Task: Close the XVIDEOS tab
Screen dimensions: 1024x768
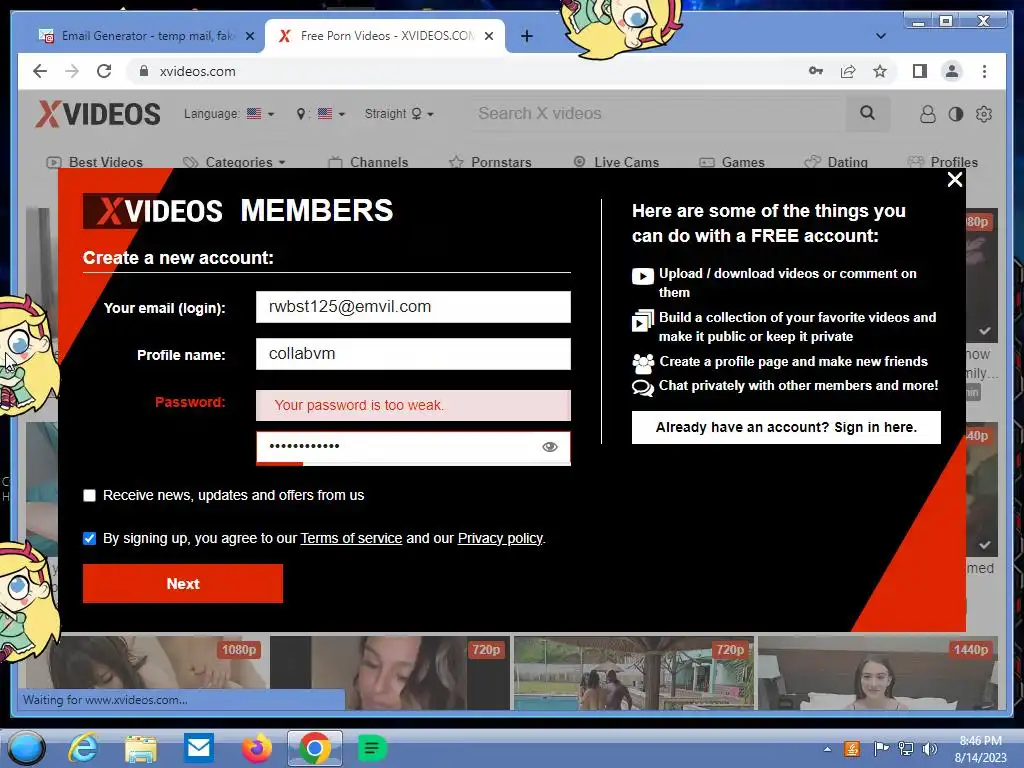Action: (488, 36)
